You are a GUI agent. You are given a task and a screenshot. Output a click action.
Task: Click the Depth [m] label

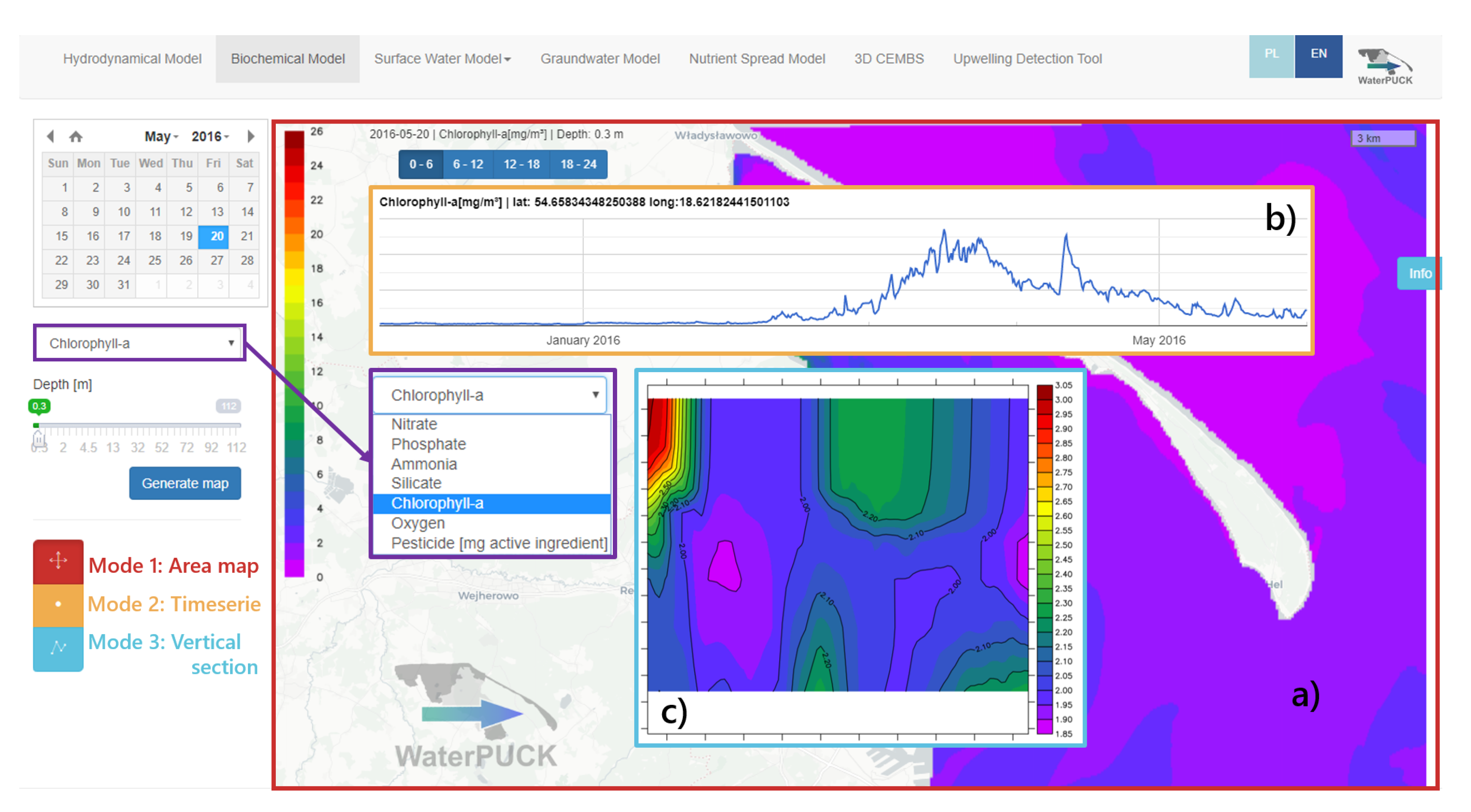(62, 384)
